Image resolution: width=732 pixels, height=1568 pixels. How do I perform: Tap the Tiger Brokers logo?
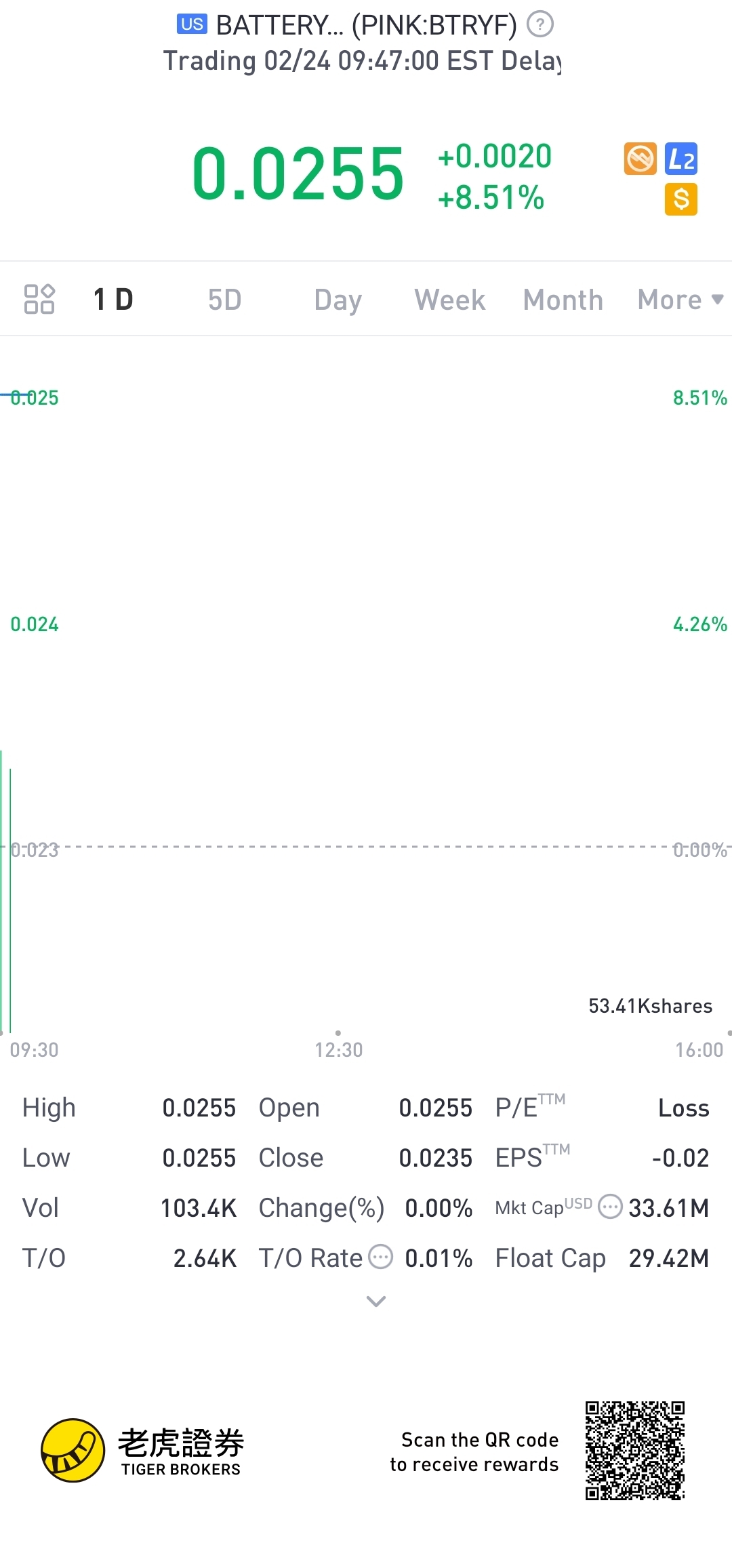tap(73, 1450)
